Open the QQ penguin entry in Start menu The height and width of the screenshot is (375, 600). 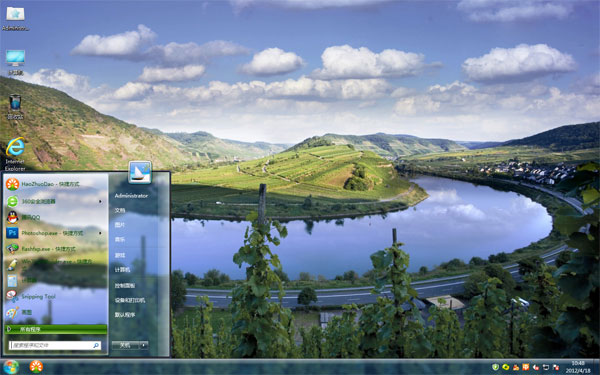click(56, 217)
